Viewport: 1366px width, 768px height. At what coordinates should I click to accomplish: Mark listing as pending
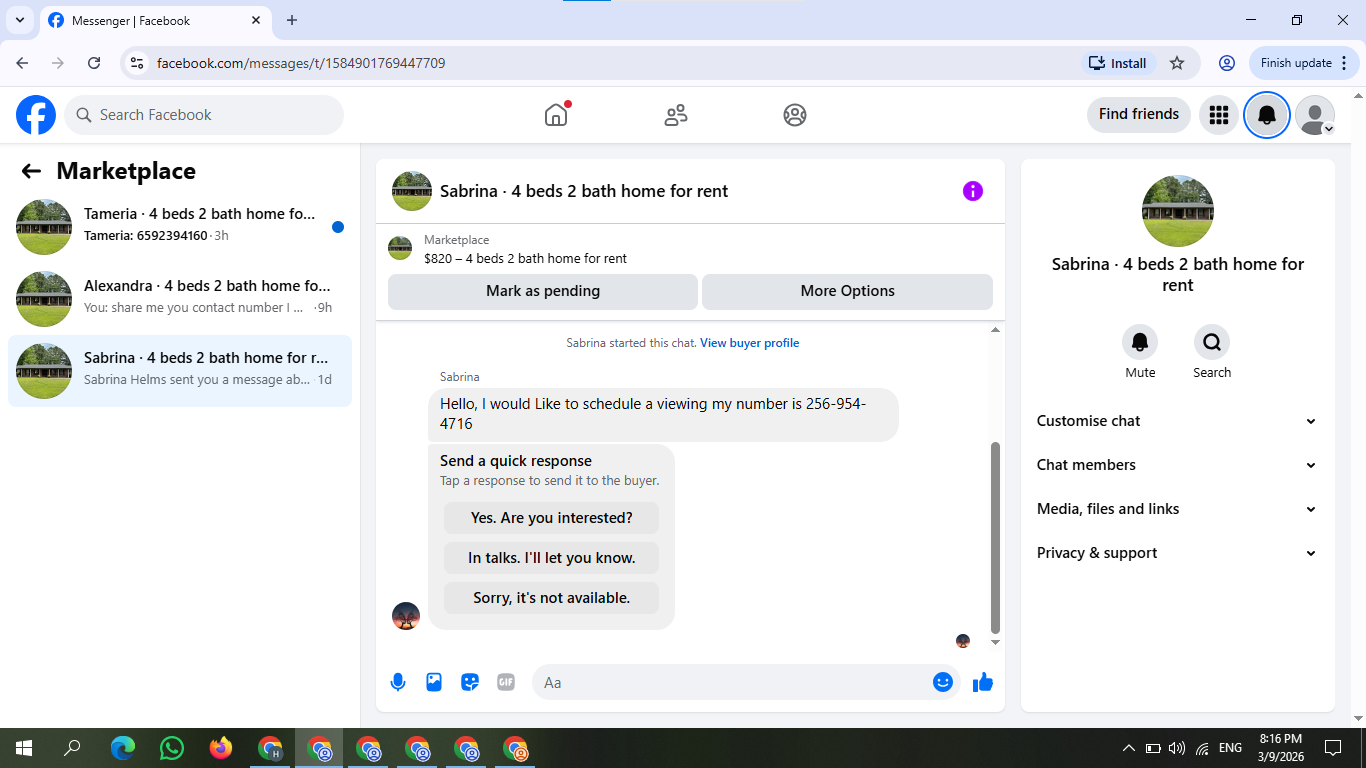tap(543, 291)
